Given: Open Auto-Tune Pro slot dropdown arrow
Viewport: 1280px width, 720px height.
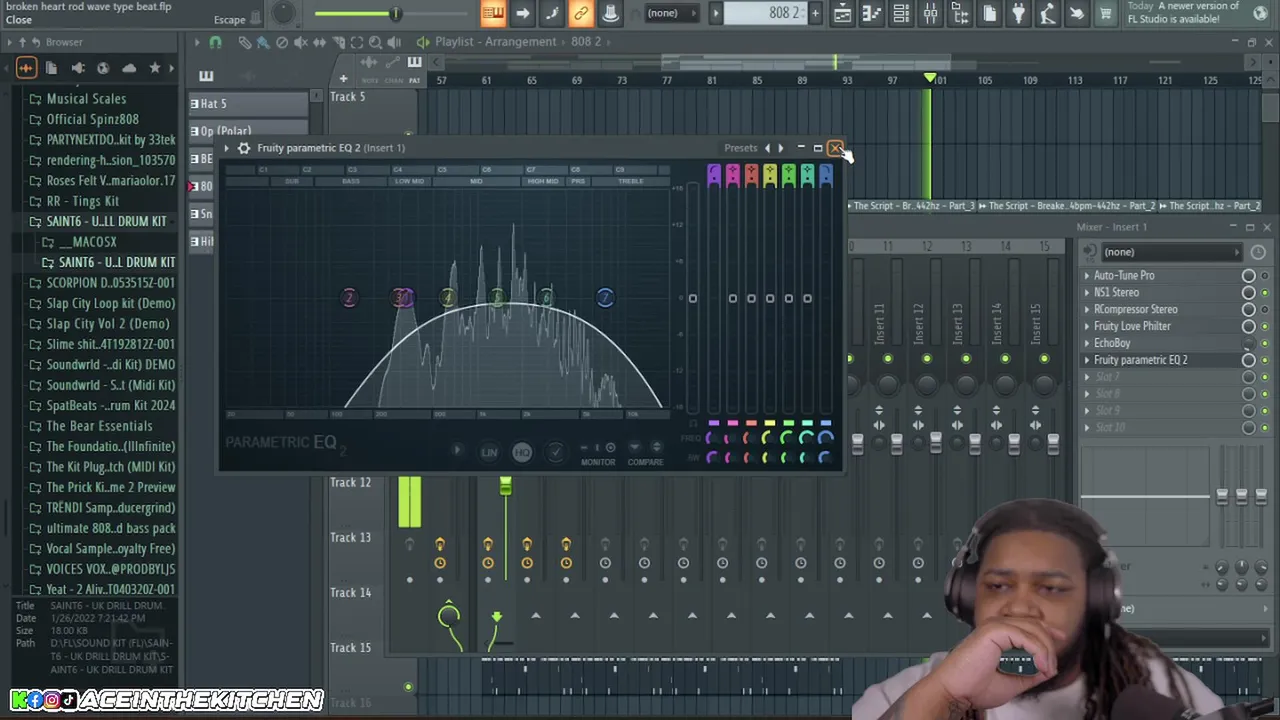Looking at the screenshot, I should [1087, 276].
